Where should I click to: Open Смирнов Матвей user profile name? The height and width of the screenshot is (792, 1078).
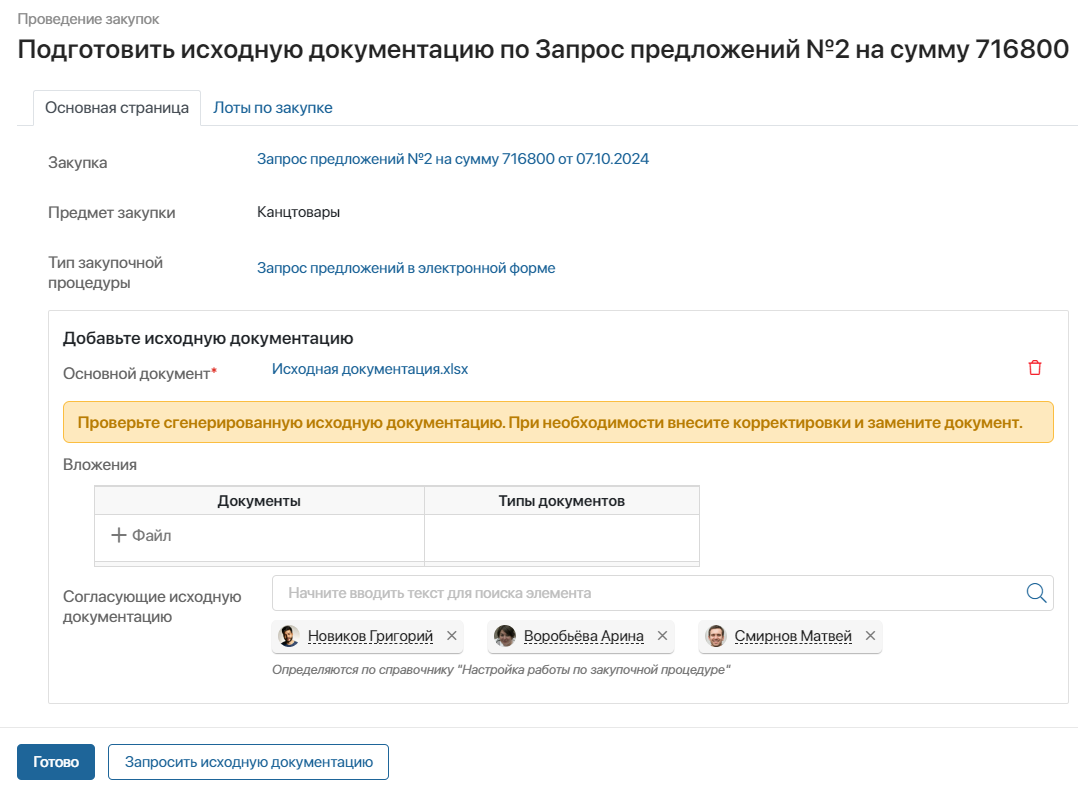[793, 636]
